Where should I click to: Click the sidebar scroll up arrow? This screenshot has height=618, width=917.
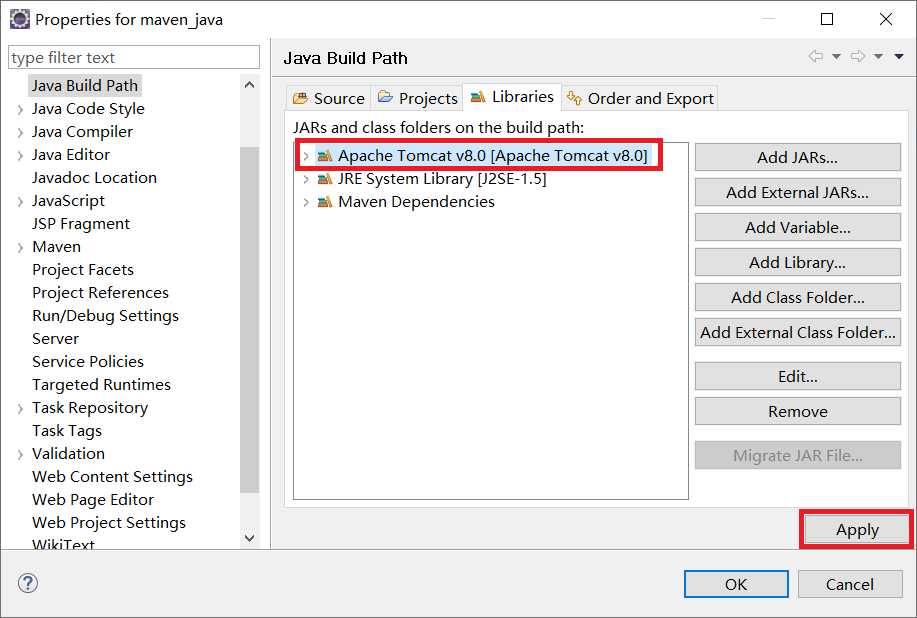pos(250,85)
